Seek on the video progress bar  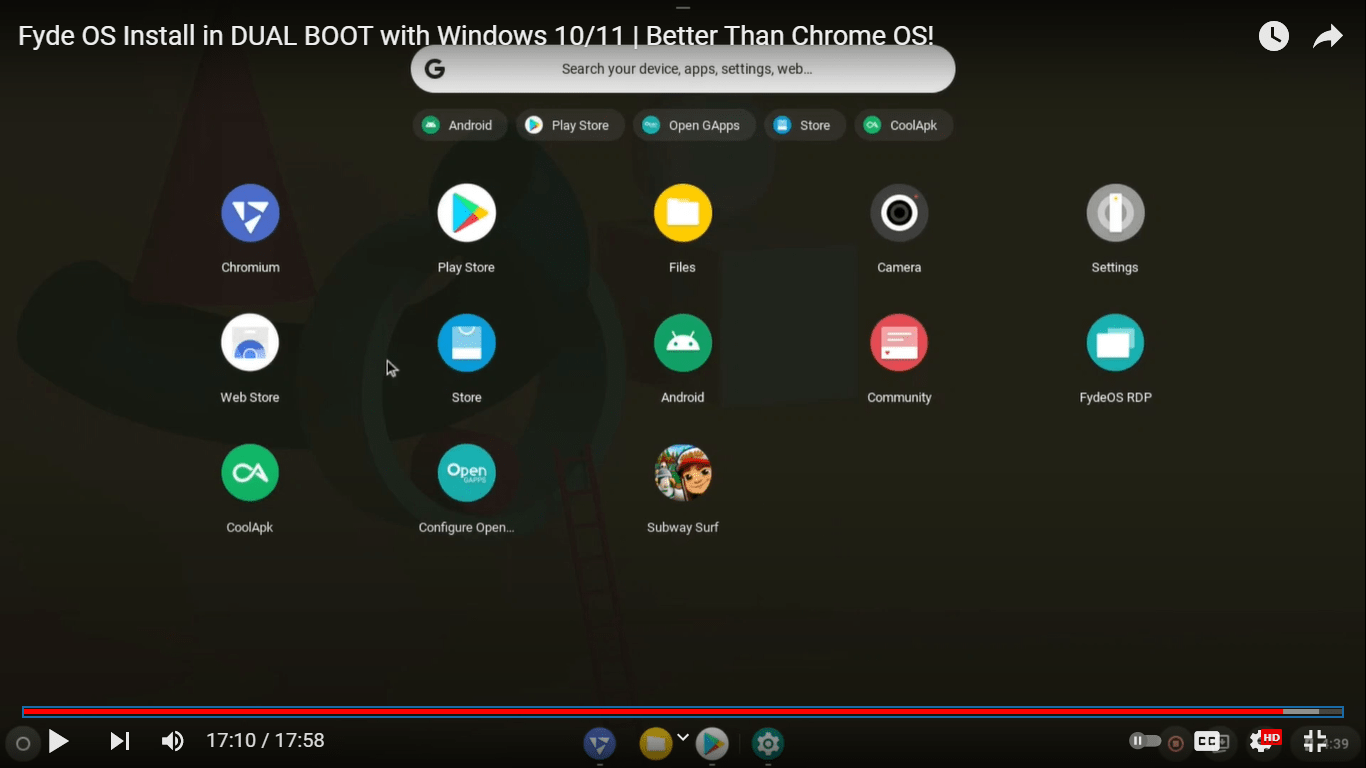pyautogui.click(x=683, y=712)
